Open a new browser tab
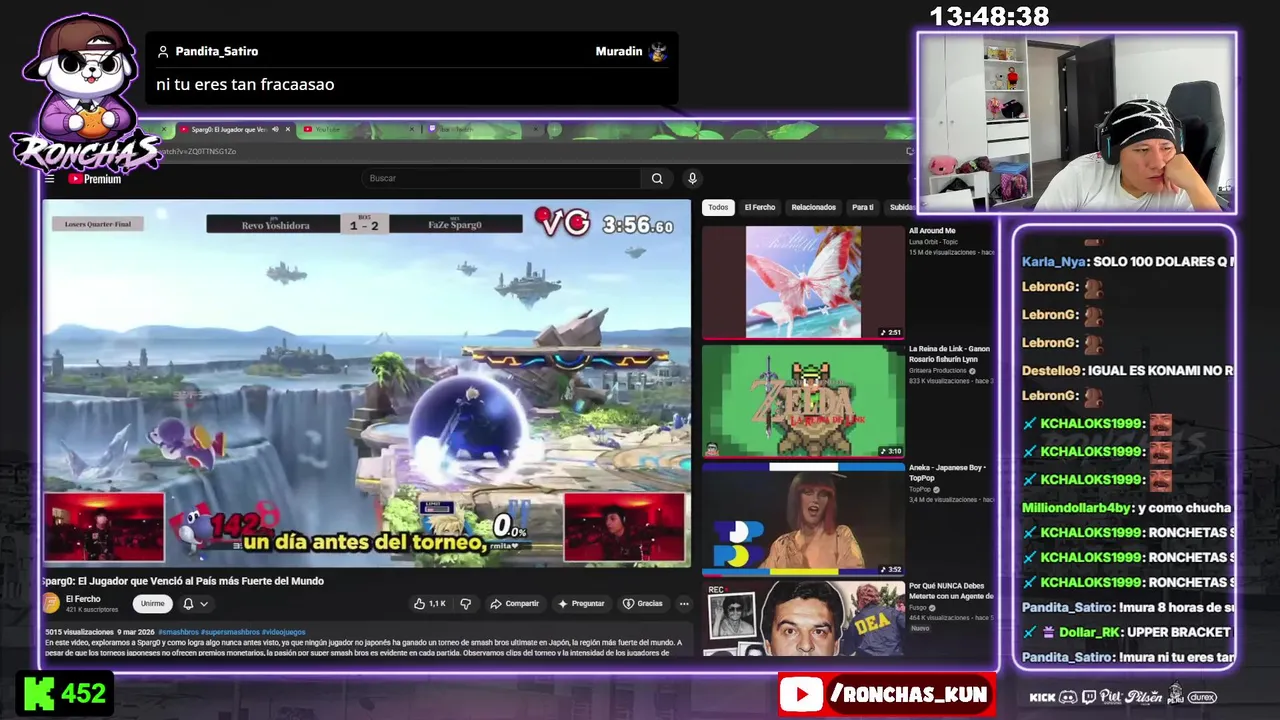The height and width of the screenshot is (720, 1280). (555, 129)
